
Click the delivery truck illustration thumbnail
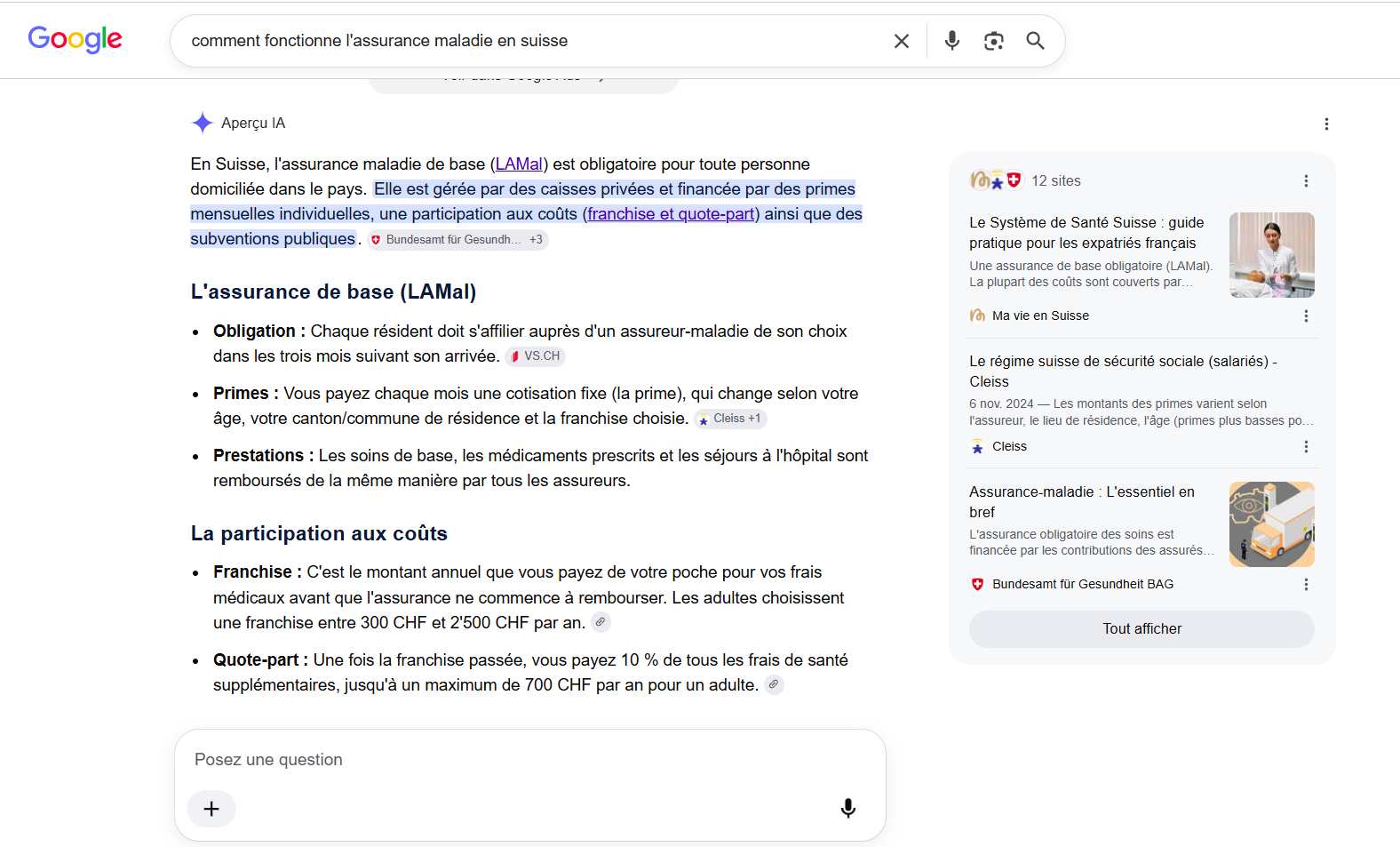[1271, 524]
